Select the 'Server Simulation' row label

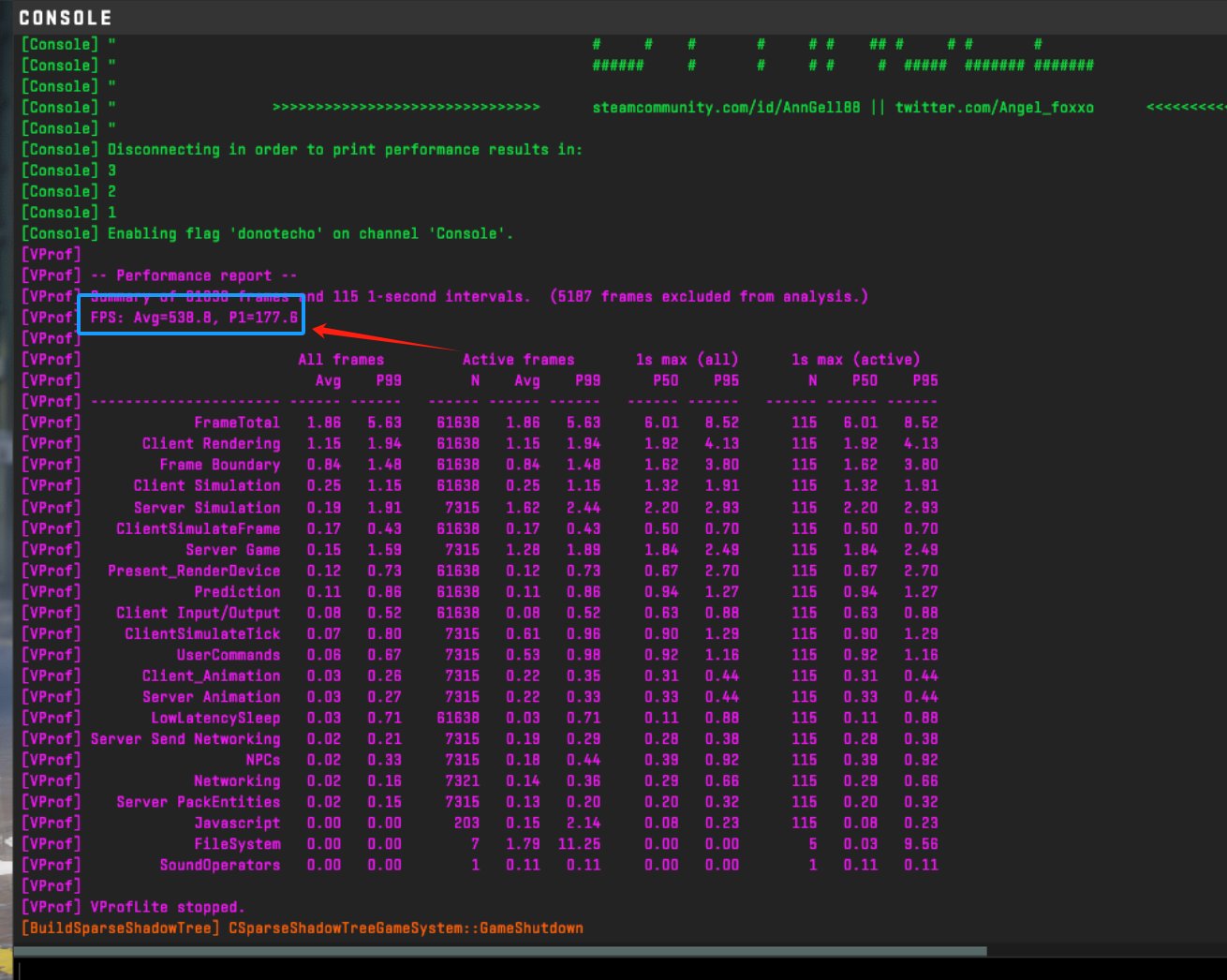pos(207,508)
